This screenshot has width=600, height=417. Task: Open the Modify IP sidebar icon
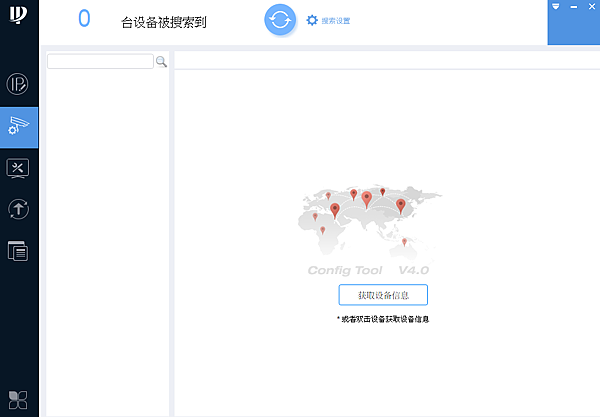pyautogui.click(x=18, y=84)
